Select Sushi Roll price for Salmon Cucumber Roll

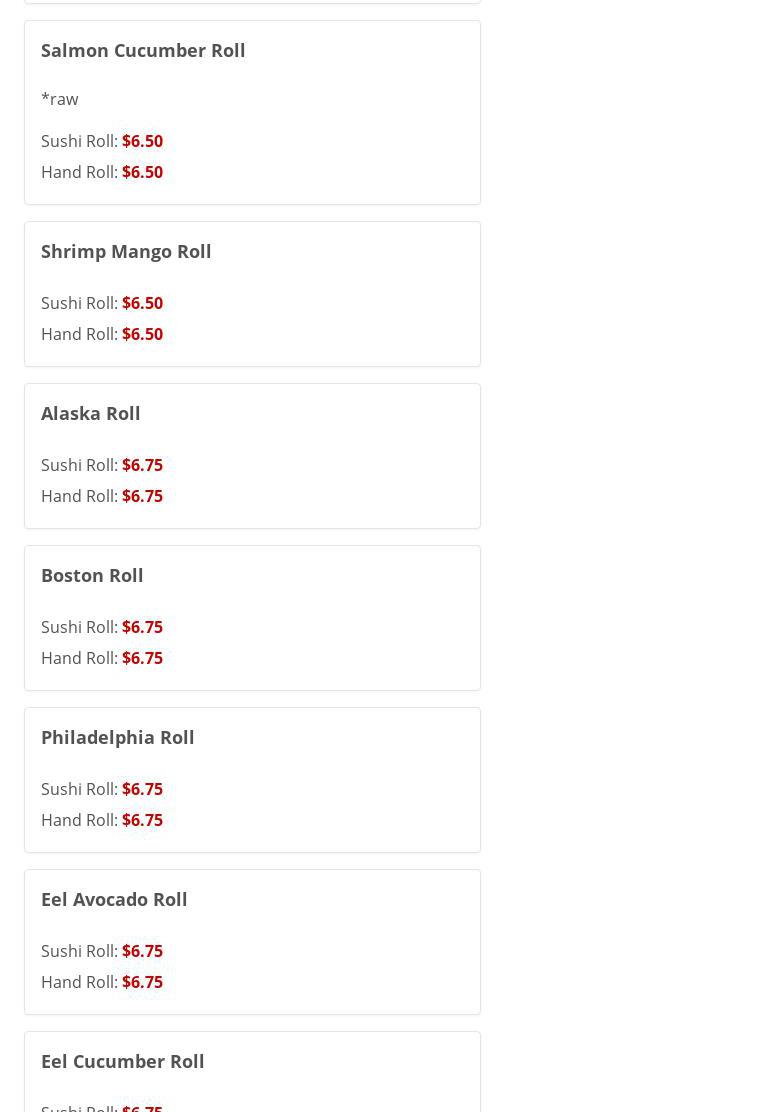click(102, 141)
